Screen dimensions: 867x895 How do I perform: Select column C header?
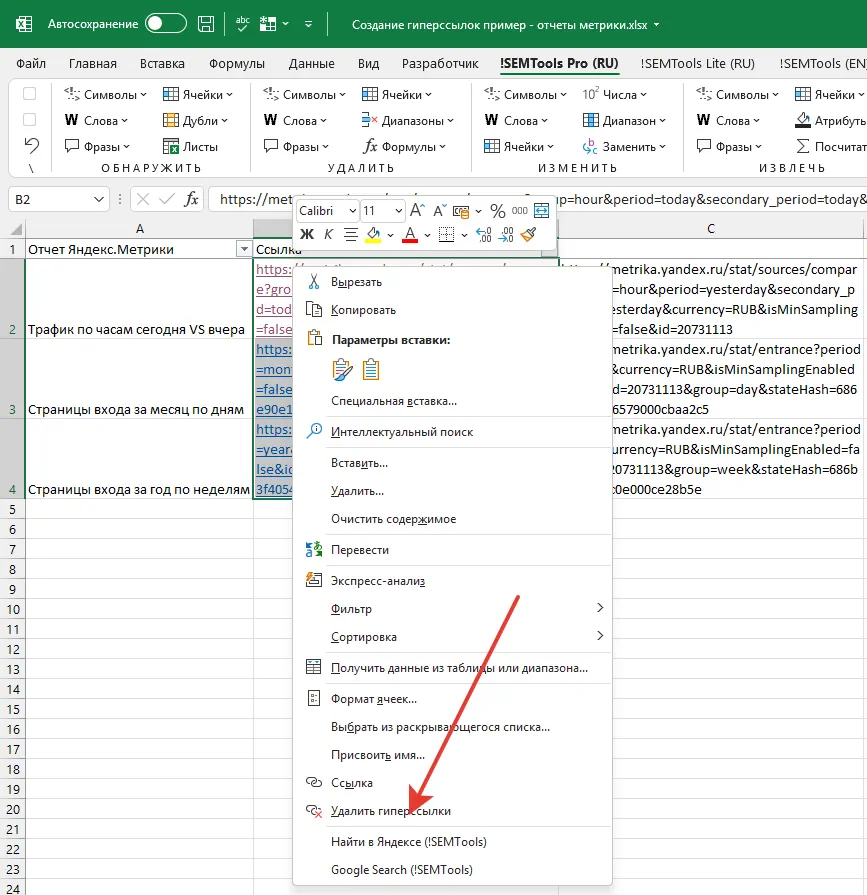pyautogui.click(x=711, y=229)
